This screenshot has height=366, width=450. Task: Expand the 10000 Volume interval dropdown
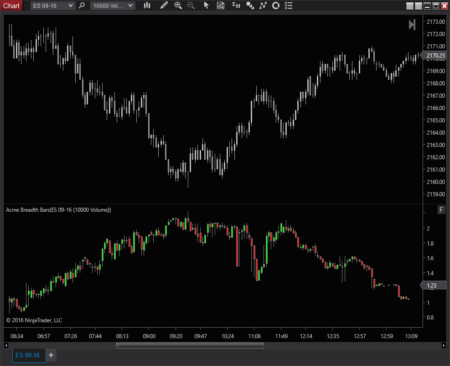(113, 6)
